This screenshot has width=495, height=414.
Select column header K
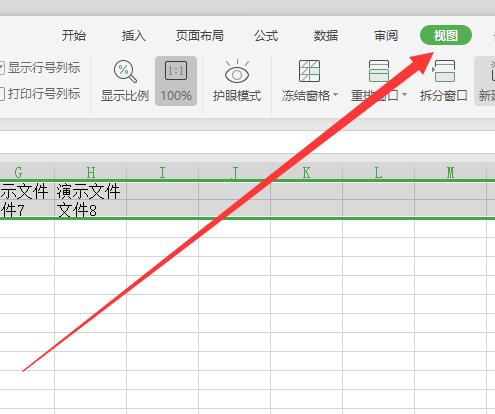pos(306,172)
